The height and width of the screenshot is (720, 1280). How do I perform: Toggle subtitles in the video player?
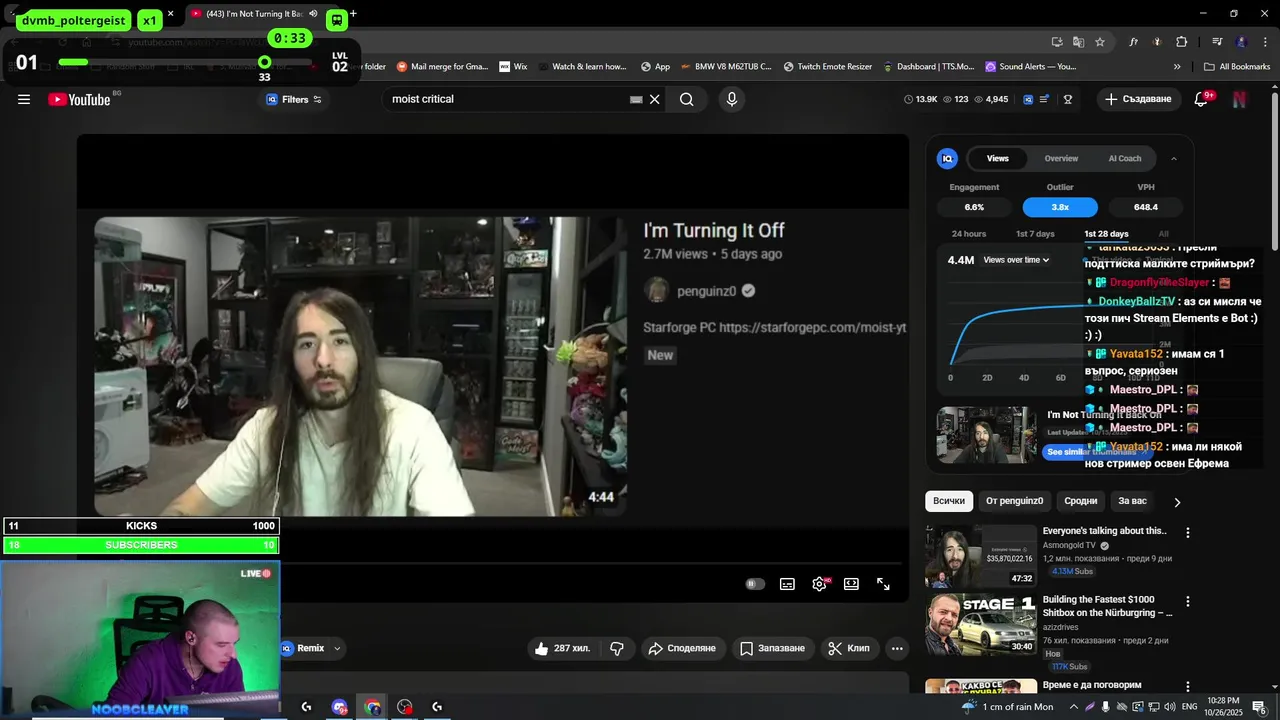coord(787,584)
